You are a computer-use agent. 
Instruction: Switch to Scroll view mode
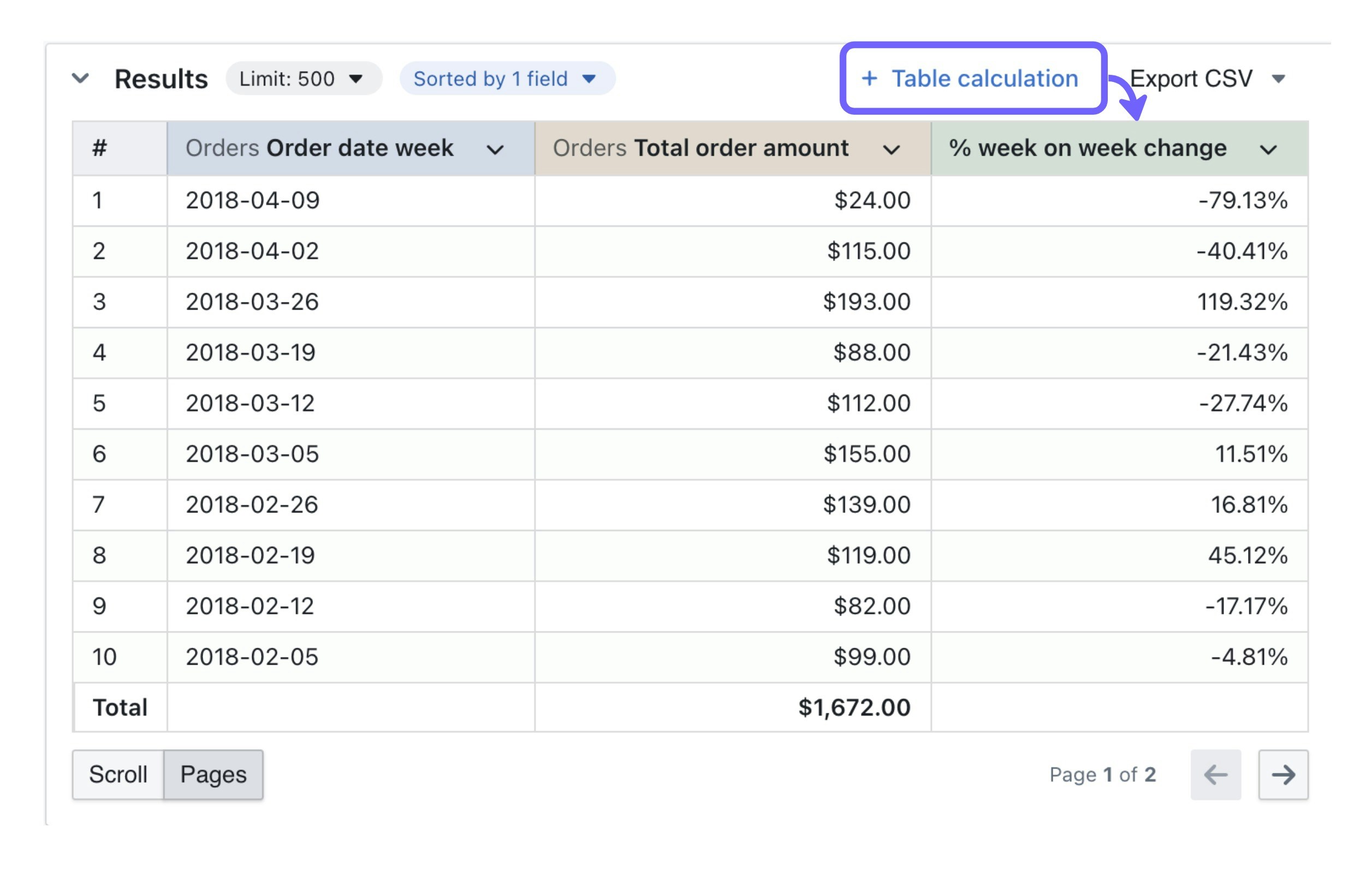[118, 775]
